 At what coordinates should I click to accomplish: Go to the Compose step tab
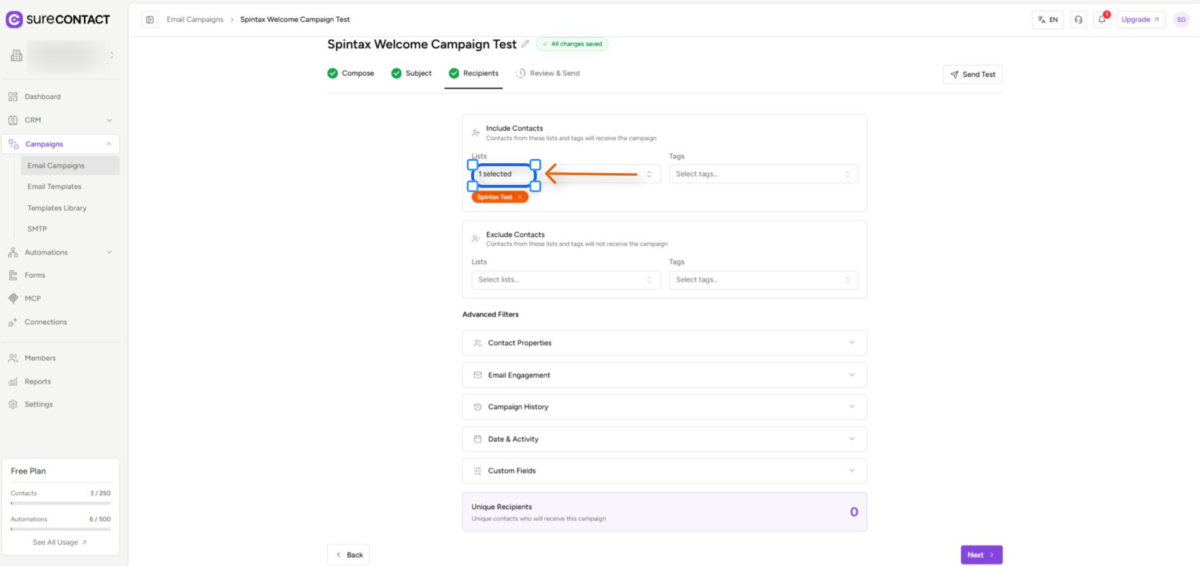tap(351, 73)
